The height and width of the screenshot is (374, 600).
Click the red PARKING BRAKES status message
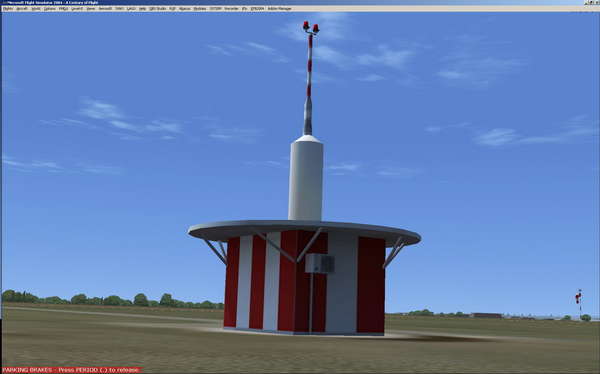72,370
